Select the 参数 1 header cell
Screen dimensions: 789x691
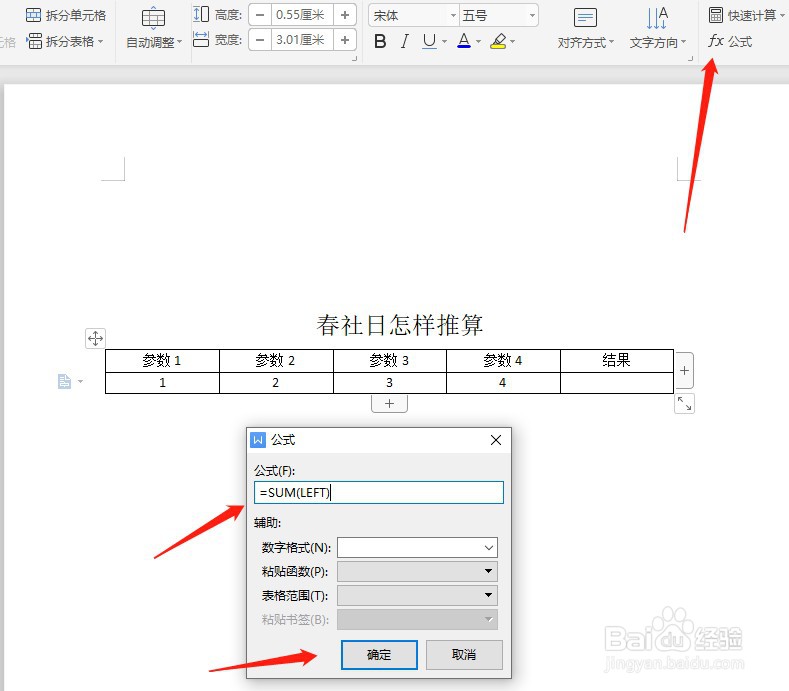pos(162,361)
